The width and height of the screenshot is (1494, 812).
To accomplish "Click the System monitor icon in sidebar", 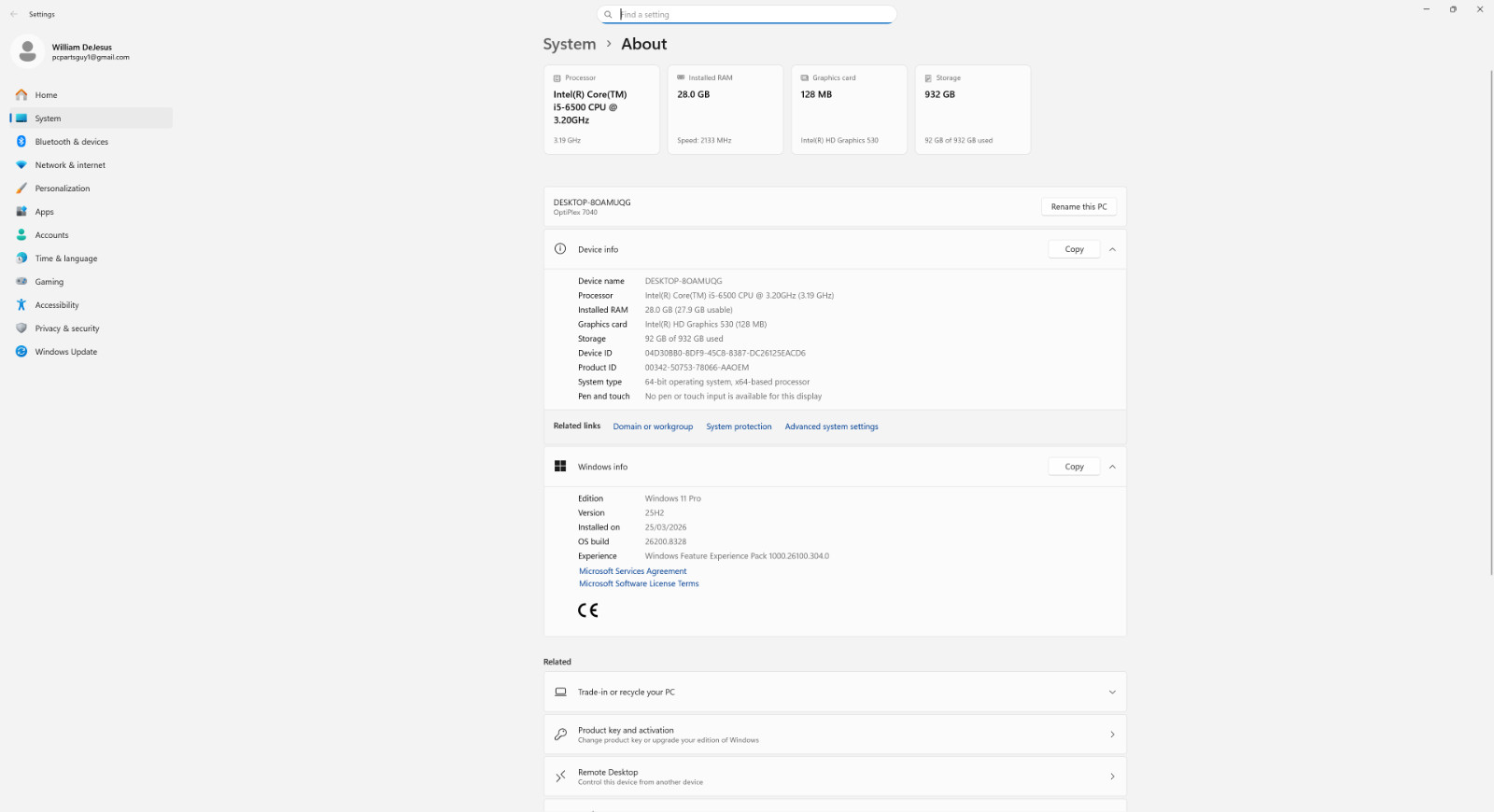I will point(21,119).
